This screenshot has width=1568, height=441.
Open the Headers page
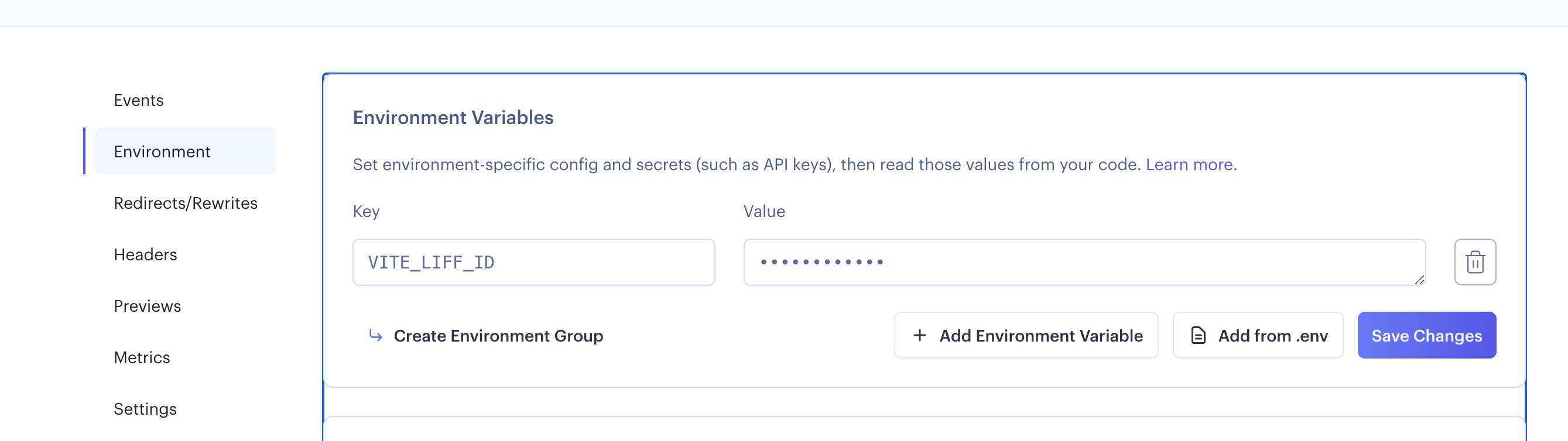click(x=145, y=254)
